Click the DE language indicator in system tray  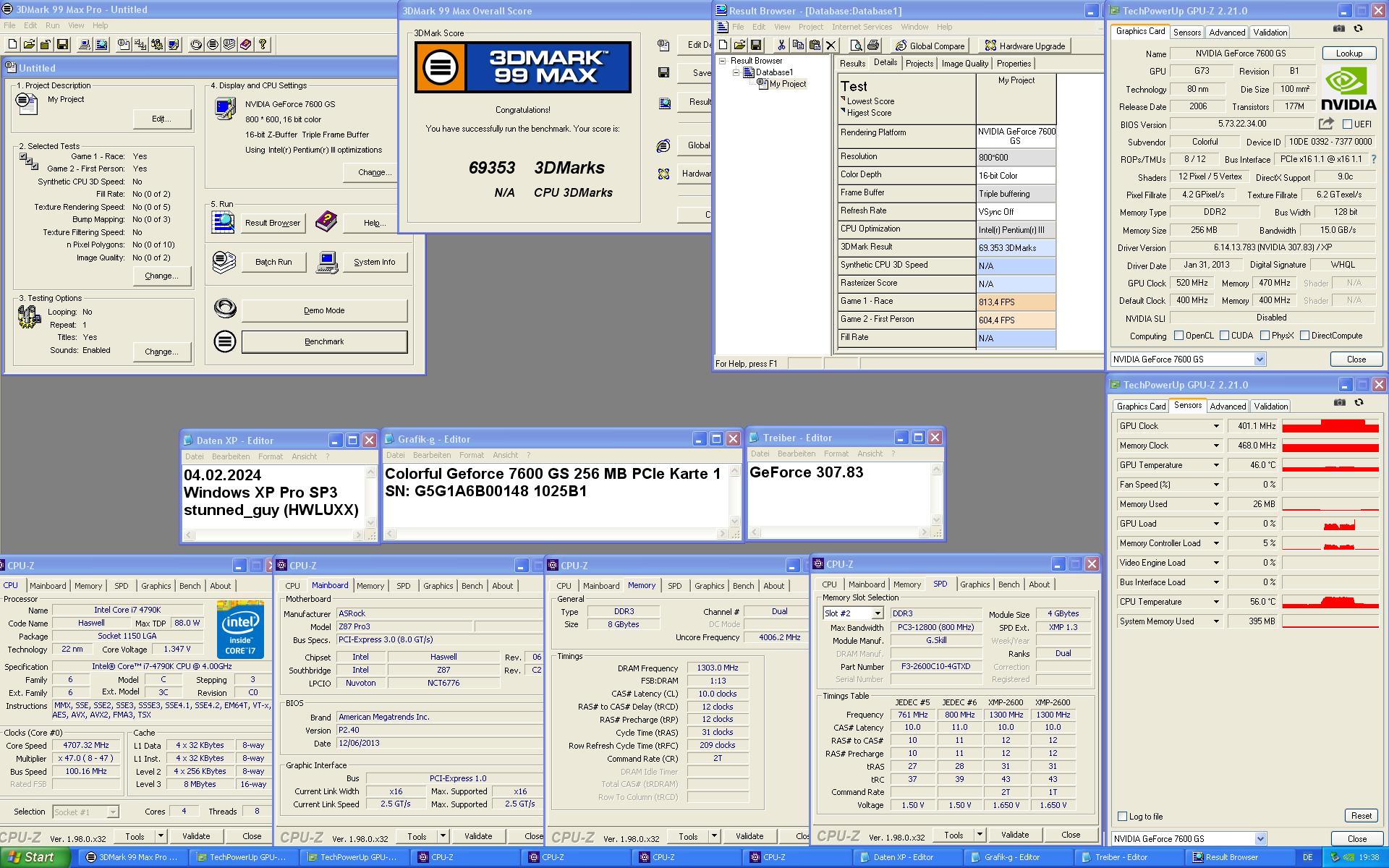[x=1307, y=857]
